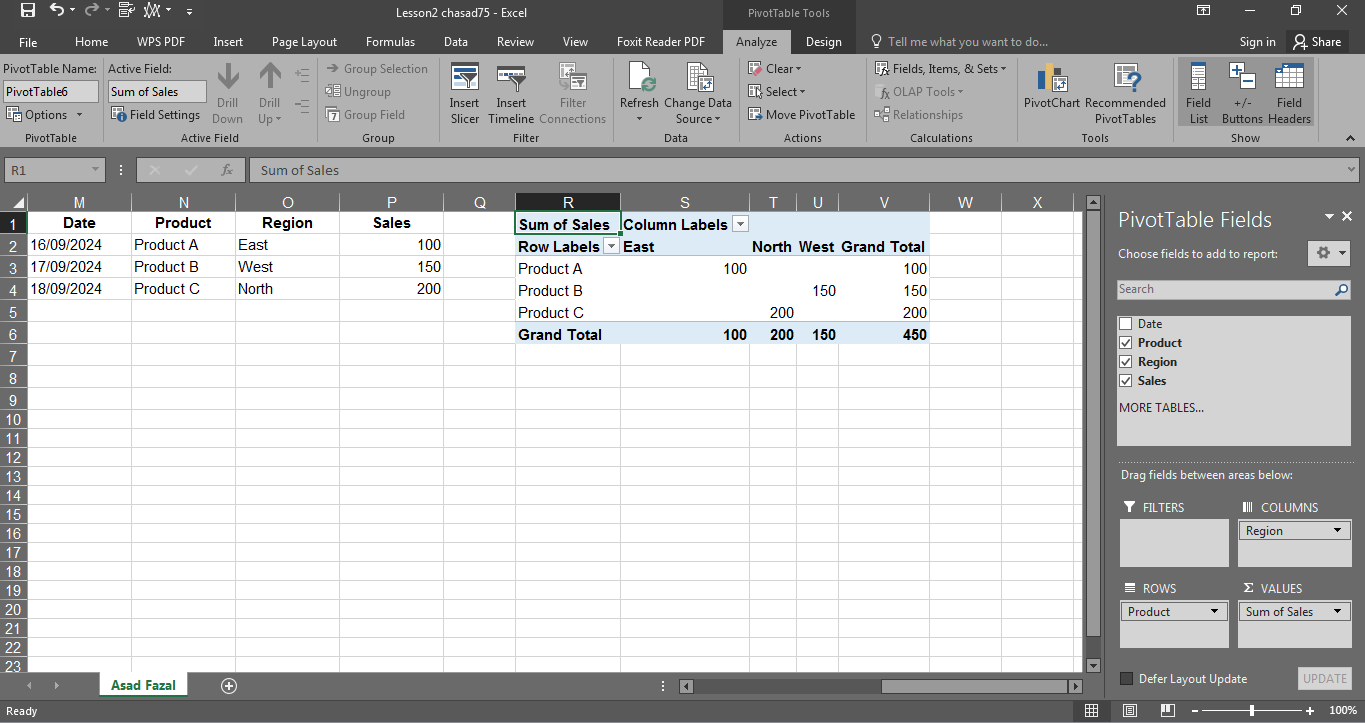Viewport: 1365px width, 723px height.
Task: Insert a Slicer for the PivotTable
Action: click(465, 94)
